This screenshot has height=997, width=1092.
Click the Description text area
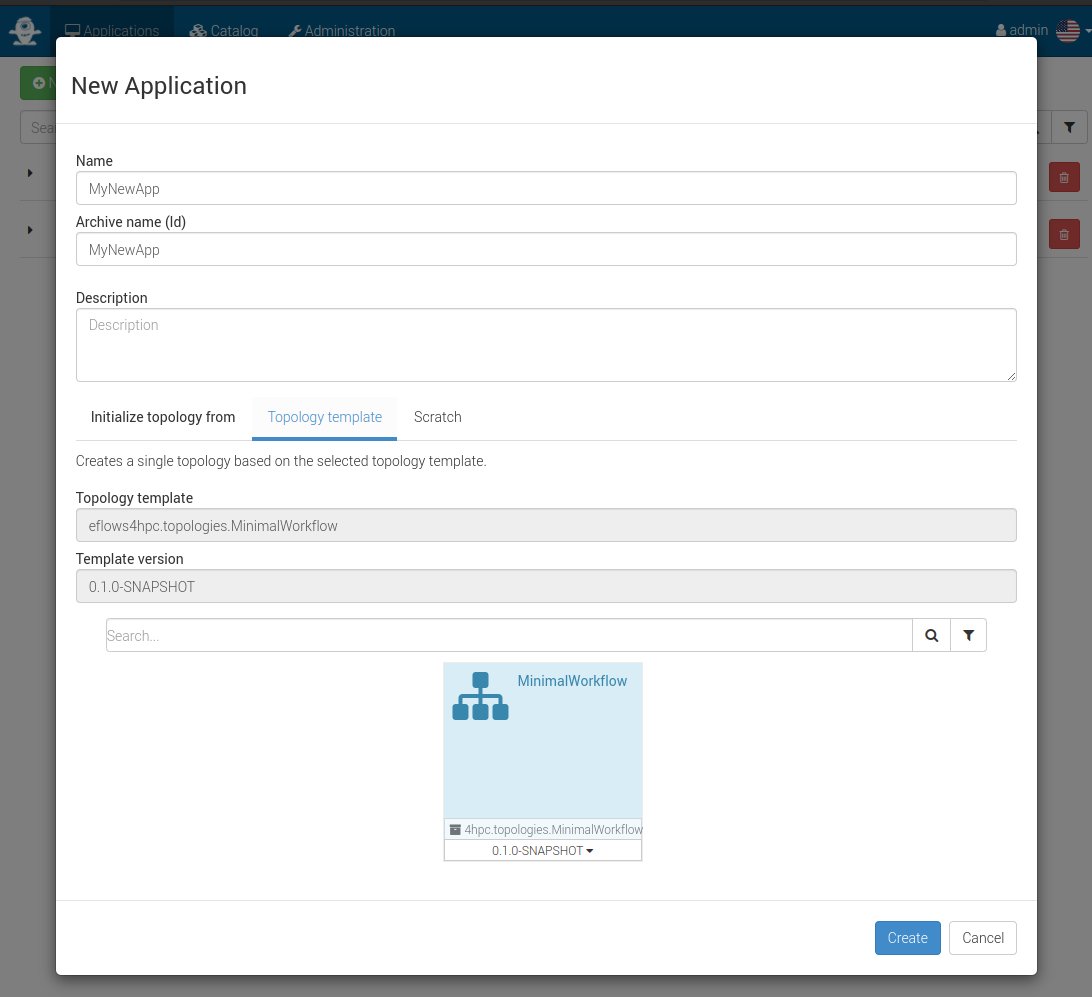coord(546,345)
